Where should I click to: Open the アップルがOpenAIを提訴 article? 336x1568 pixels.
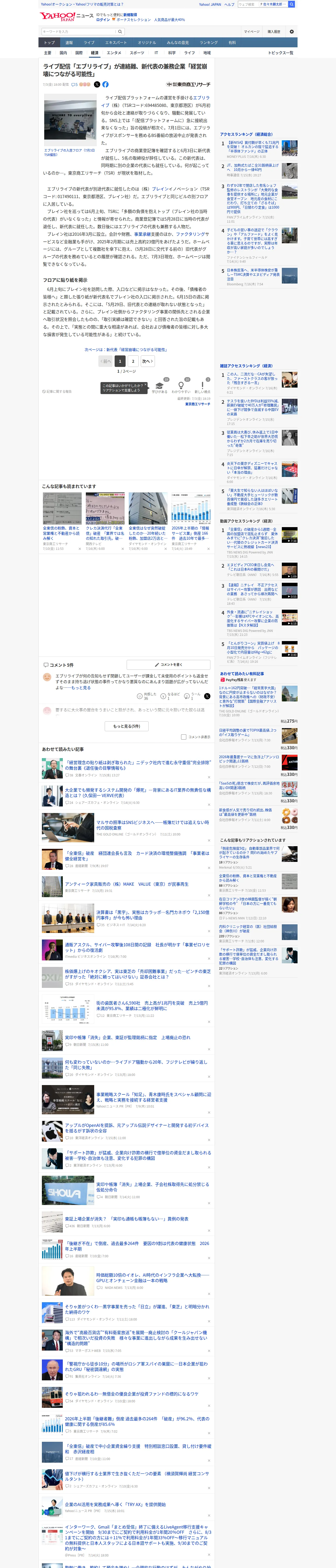(137, 1128)
